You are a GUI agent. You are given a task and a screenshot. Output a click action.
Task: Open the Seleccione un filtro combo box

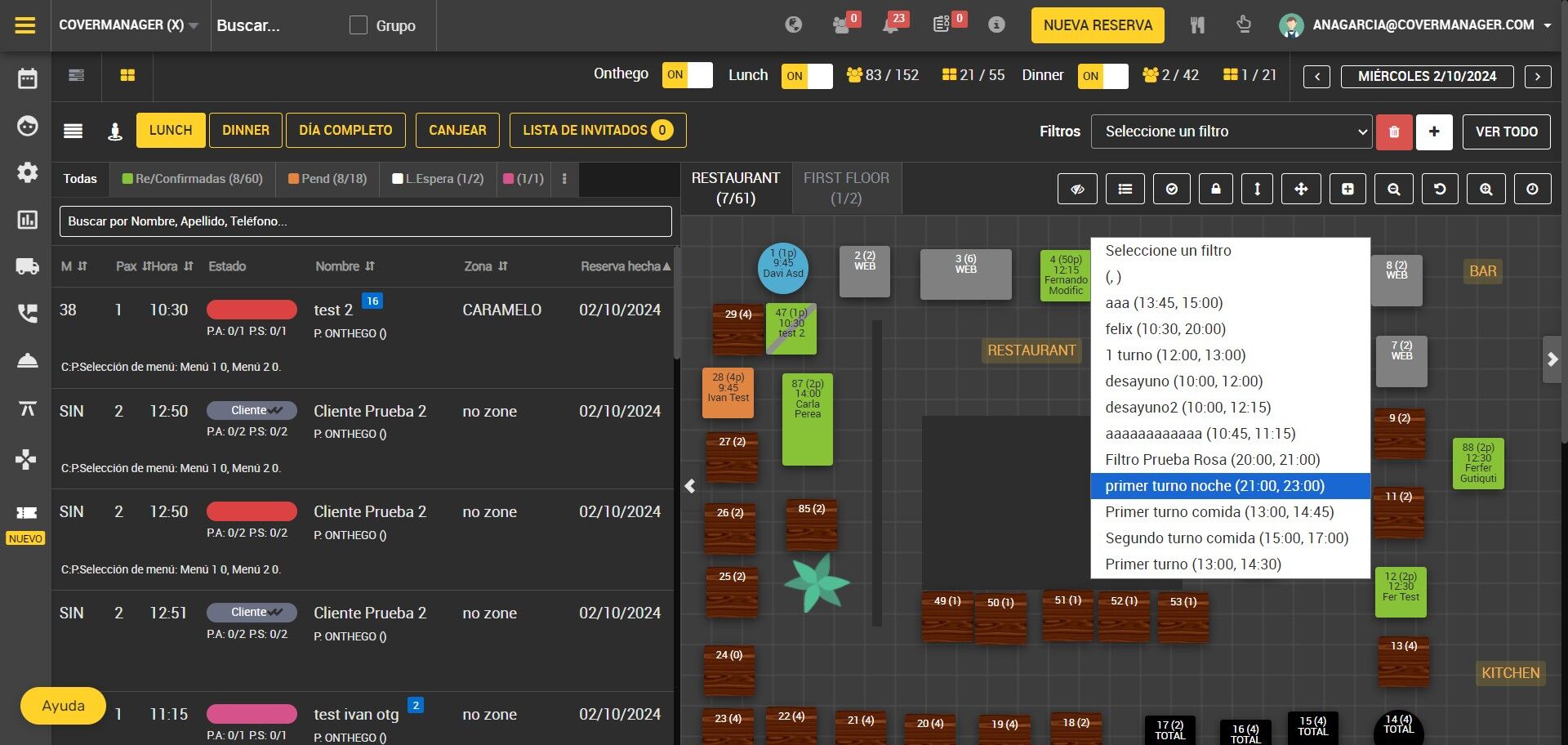(1232, 132)
